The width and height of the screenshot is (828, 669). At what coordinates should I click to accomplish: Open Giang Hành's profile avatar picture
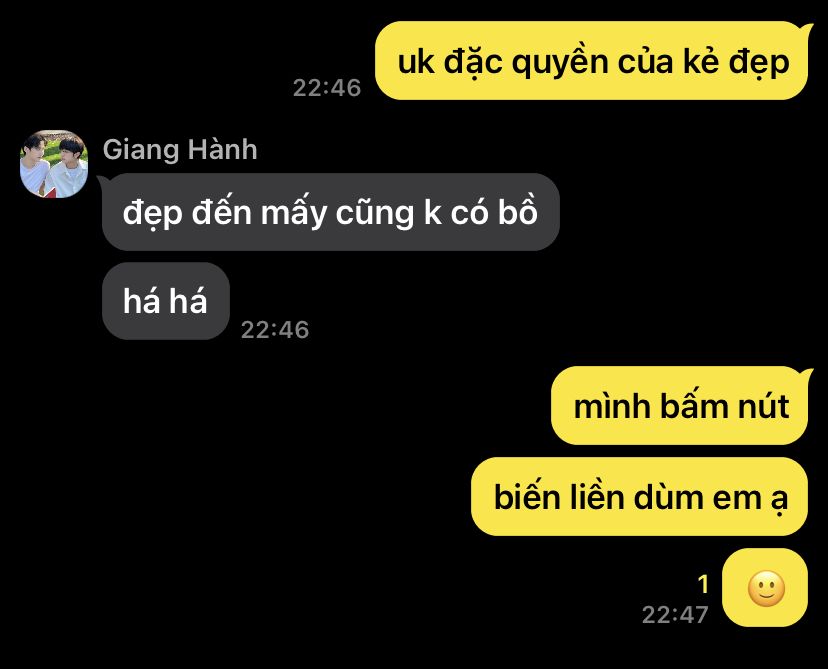click(54, 164)
